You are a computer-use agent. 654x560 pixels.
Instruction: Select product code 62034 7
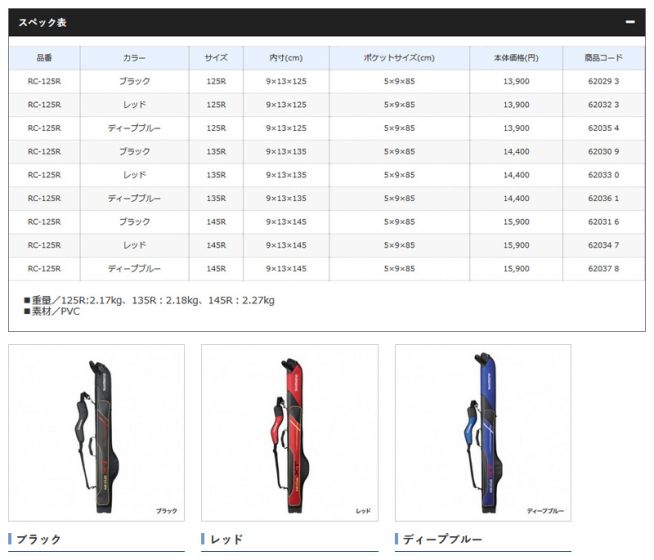tap(604, 245)
